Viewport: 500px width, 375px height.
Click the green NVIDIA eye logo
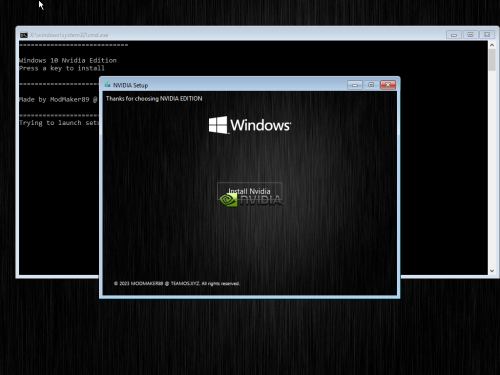pos(229,200)
